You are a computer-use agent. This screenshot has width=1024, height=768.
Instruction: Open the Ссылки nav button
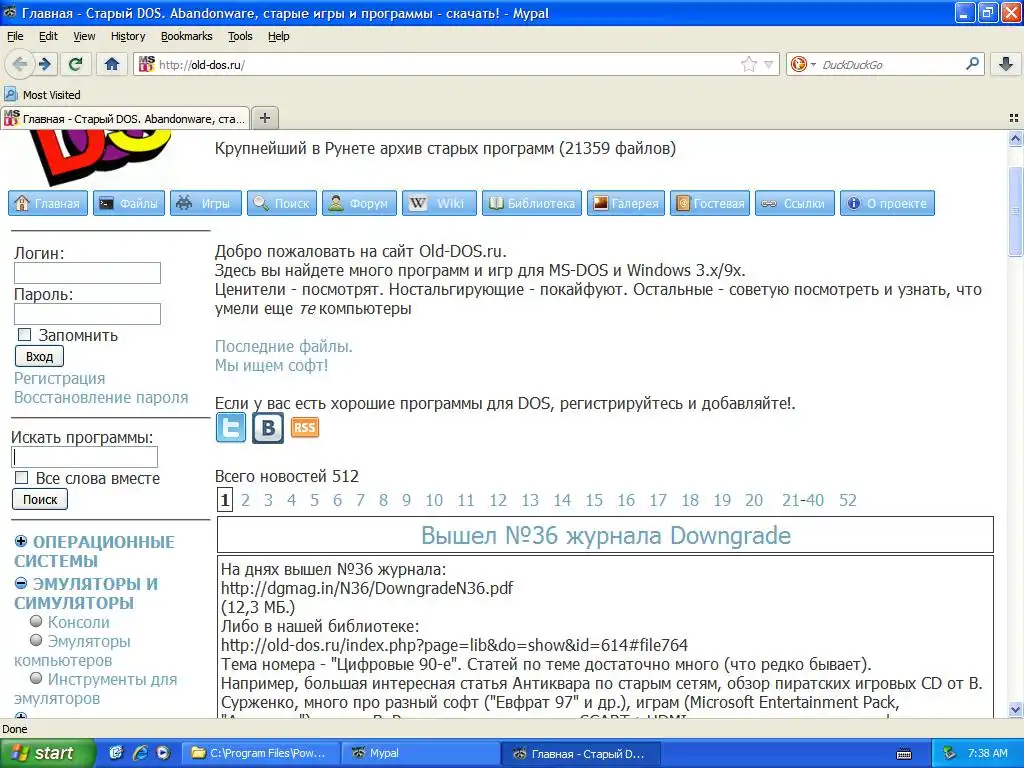coord(795,203)
